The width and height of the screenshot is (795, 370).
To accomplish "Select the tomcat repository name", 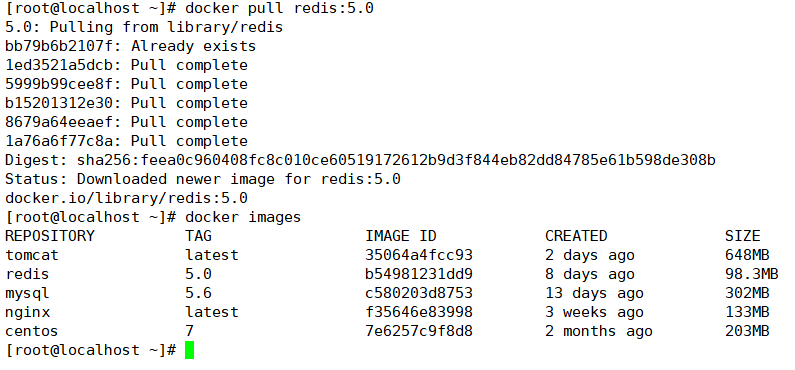I will [x=32, y=255].
